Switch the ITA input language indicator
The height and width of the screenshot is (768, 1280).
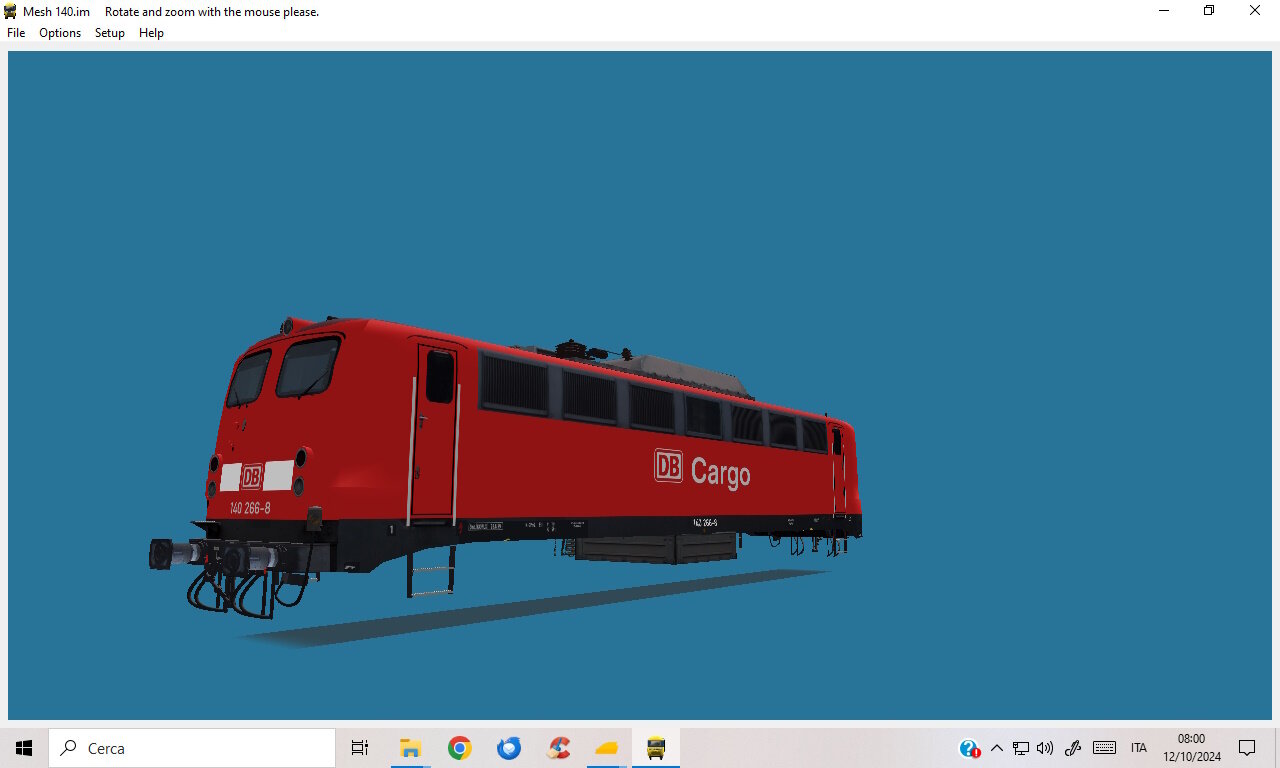(1139, 748)
